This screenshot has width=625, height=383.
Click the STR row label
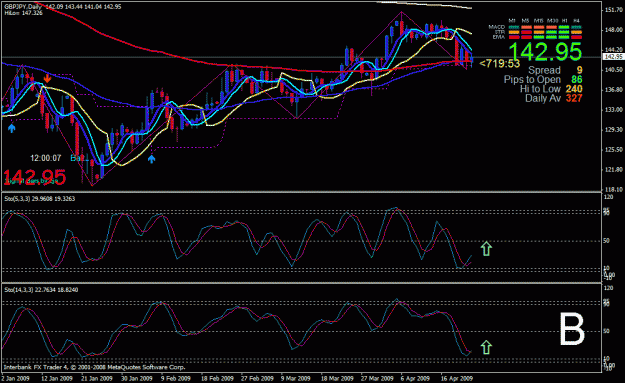500,32
